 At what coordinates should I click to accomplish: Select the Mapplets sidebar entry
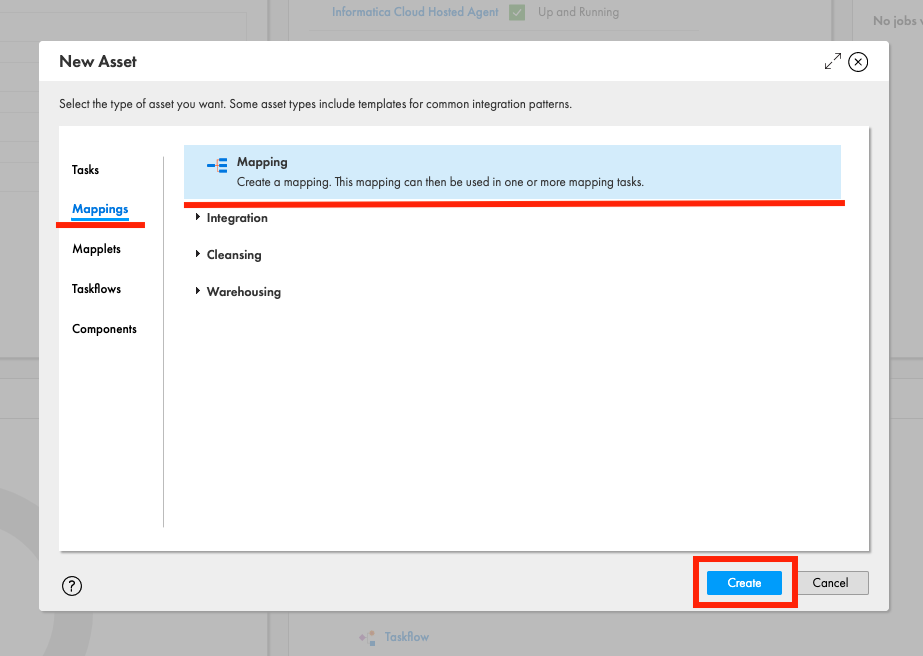[96, 248]
